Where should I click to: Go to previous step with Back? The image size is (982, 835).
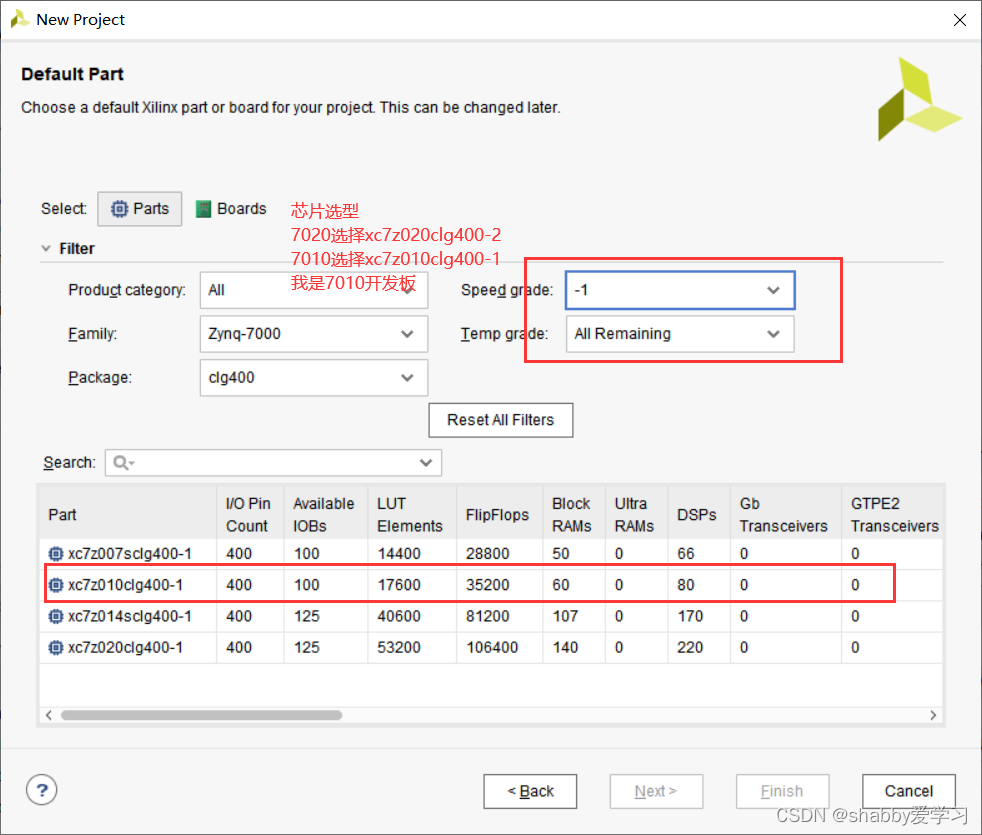click(530, 792)
